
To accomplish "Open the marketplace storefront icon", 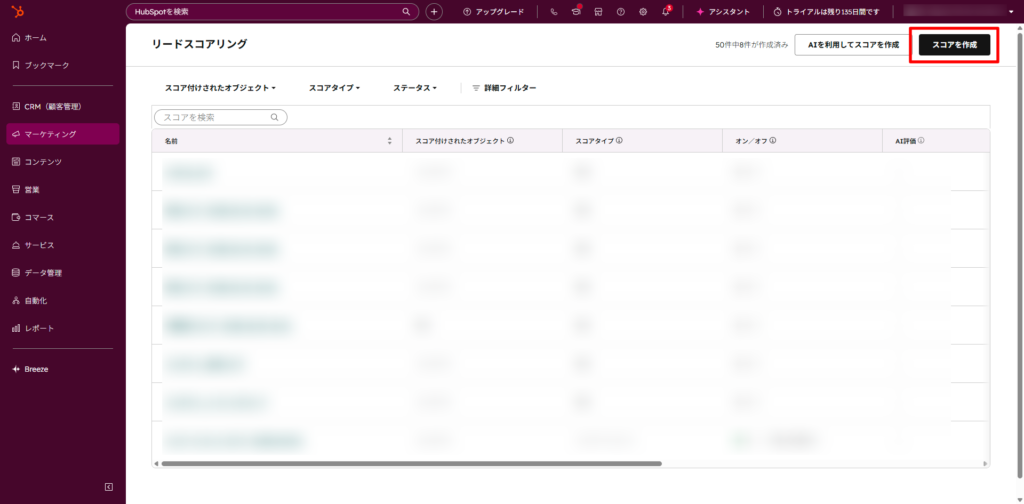I will (x=598, y=12).
